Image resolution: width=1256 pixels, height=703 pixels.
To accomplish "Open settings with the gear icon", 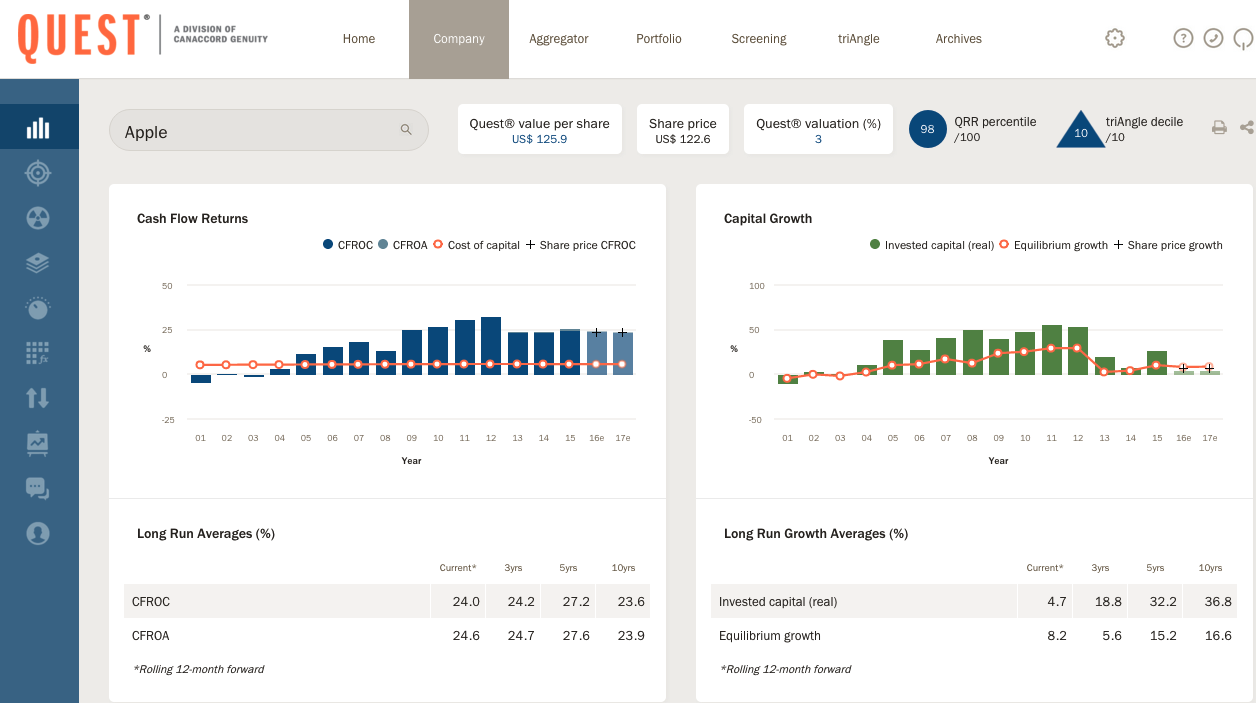I will click(1115, 38).
